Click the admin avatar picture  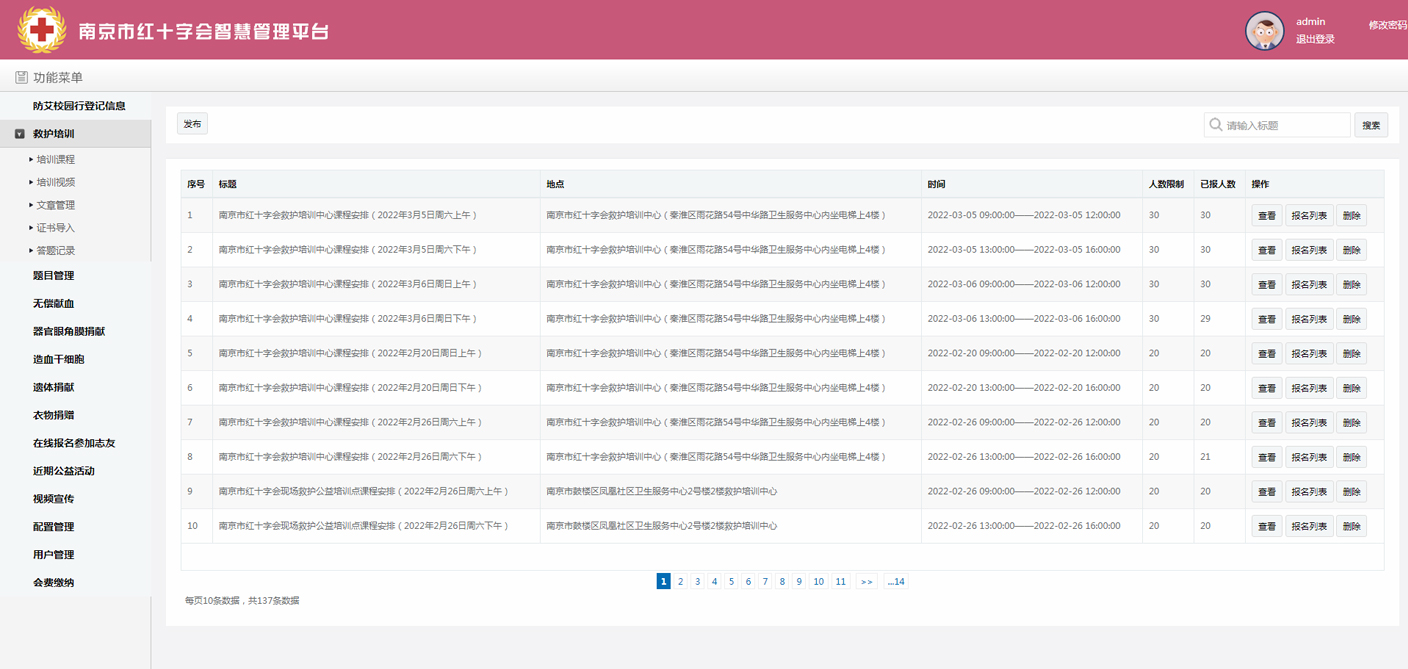click(x=1264, y=31)
